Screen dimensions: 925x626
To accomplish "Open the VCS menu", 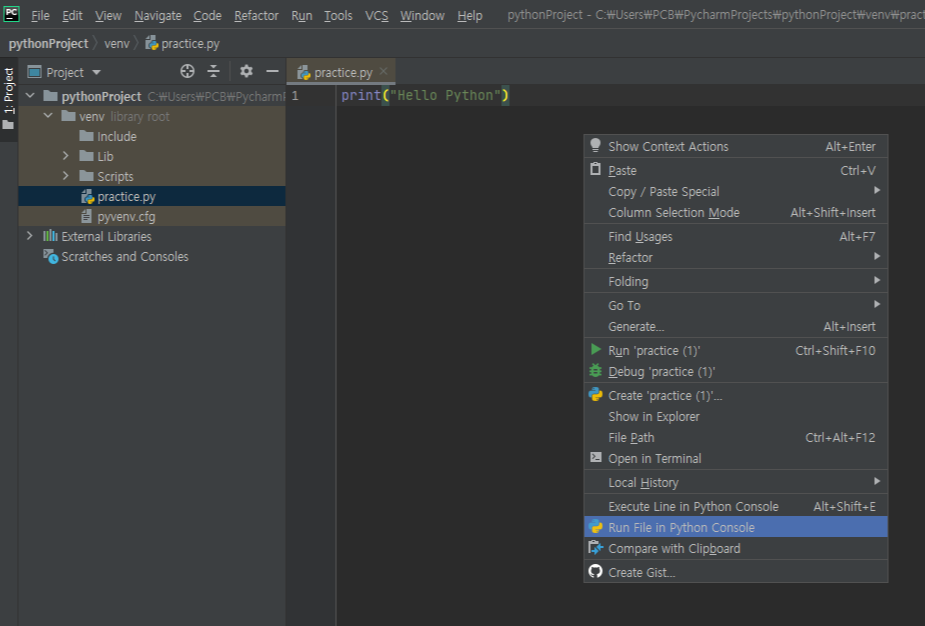I will click(x=376, y=15).
